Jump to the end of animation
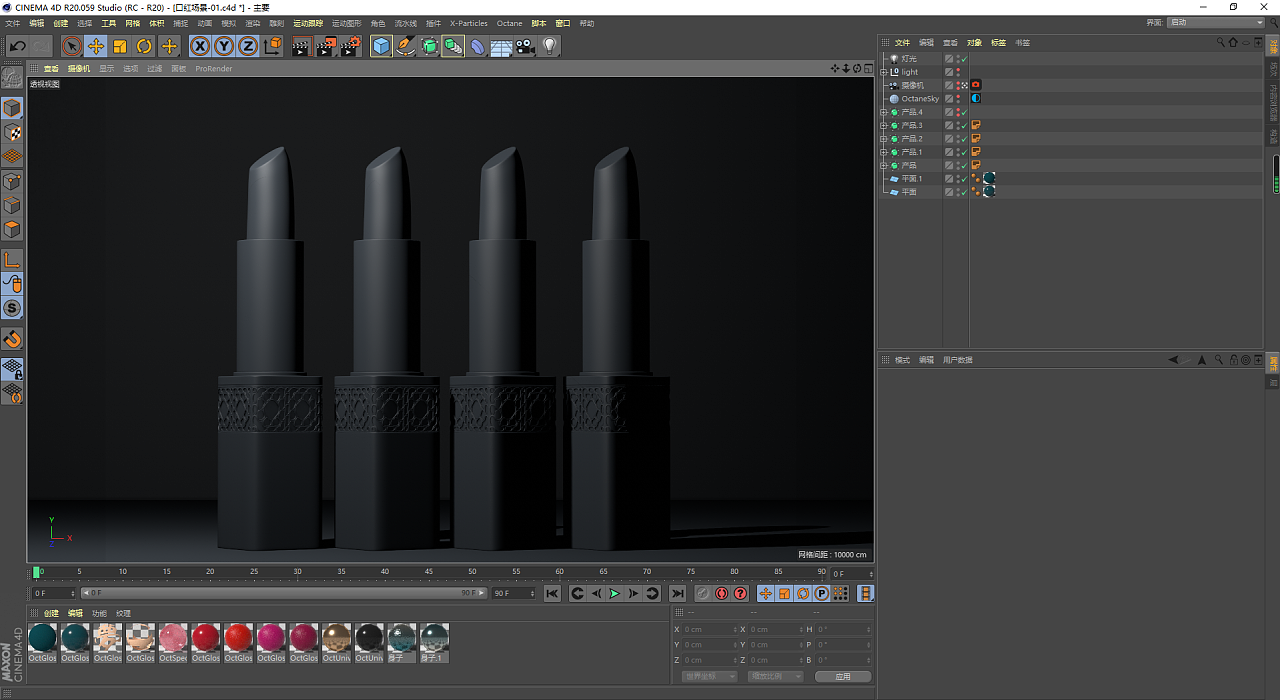The image size is (1280, 700). click(x=677, y=594)
